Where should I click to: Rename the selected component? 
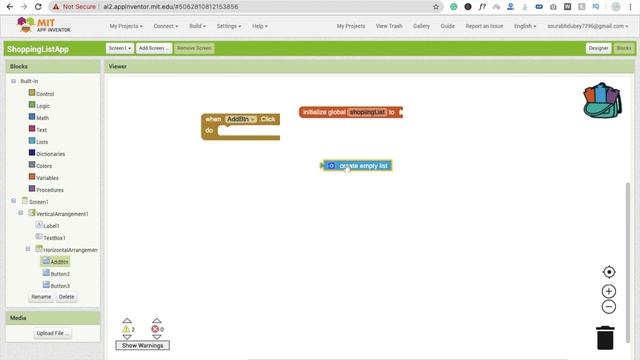[x=41, y=297]
